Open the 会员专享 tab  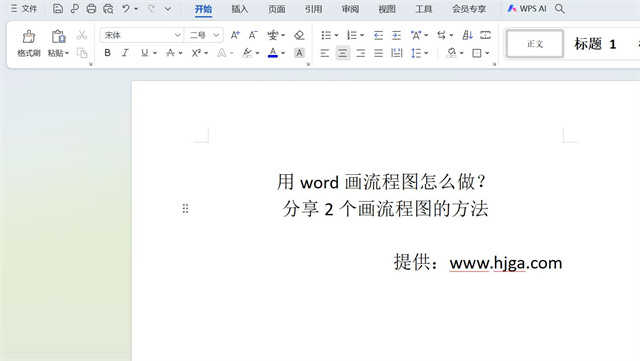tap(469, 9)
